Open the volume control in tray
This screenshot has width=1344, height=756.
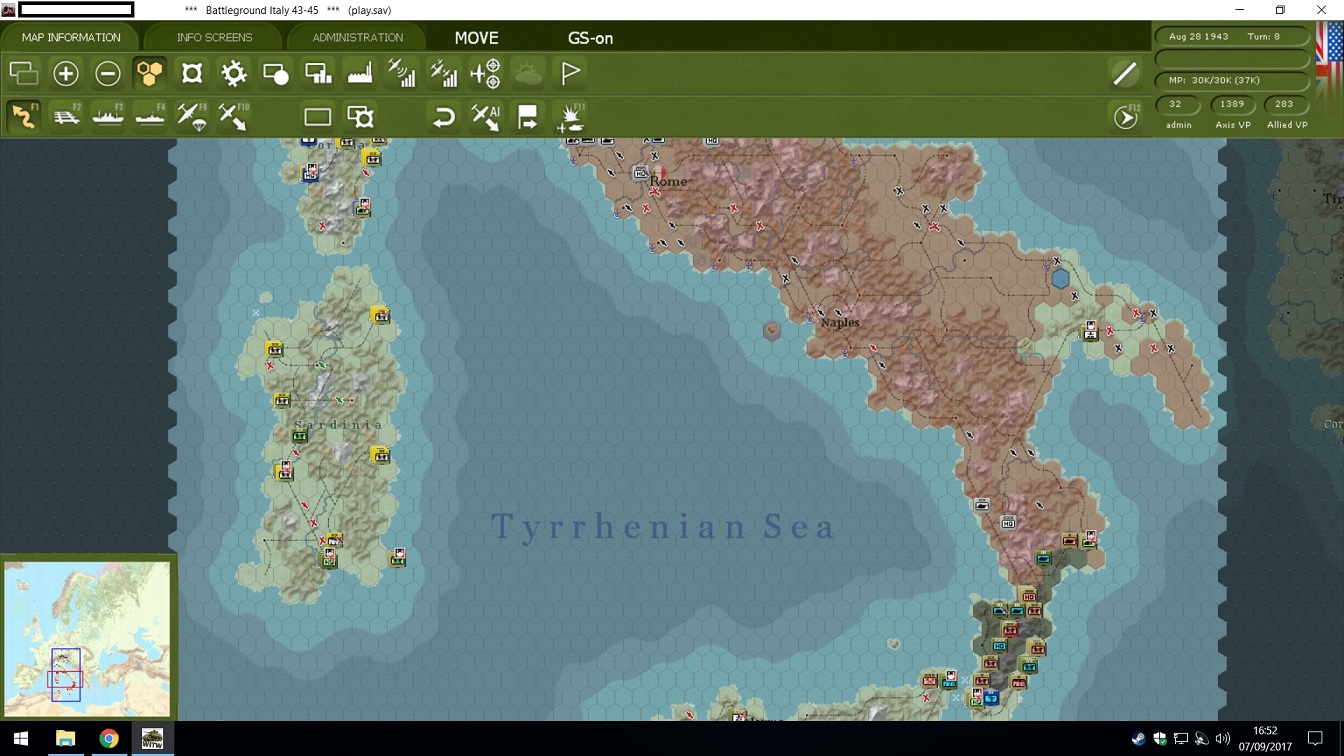click(1223, 739)
